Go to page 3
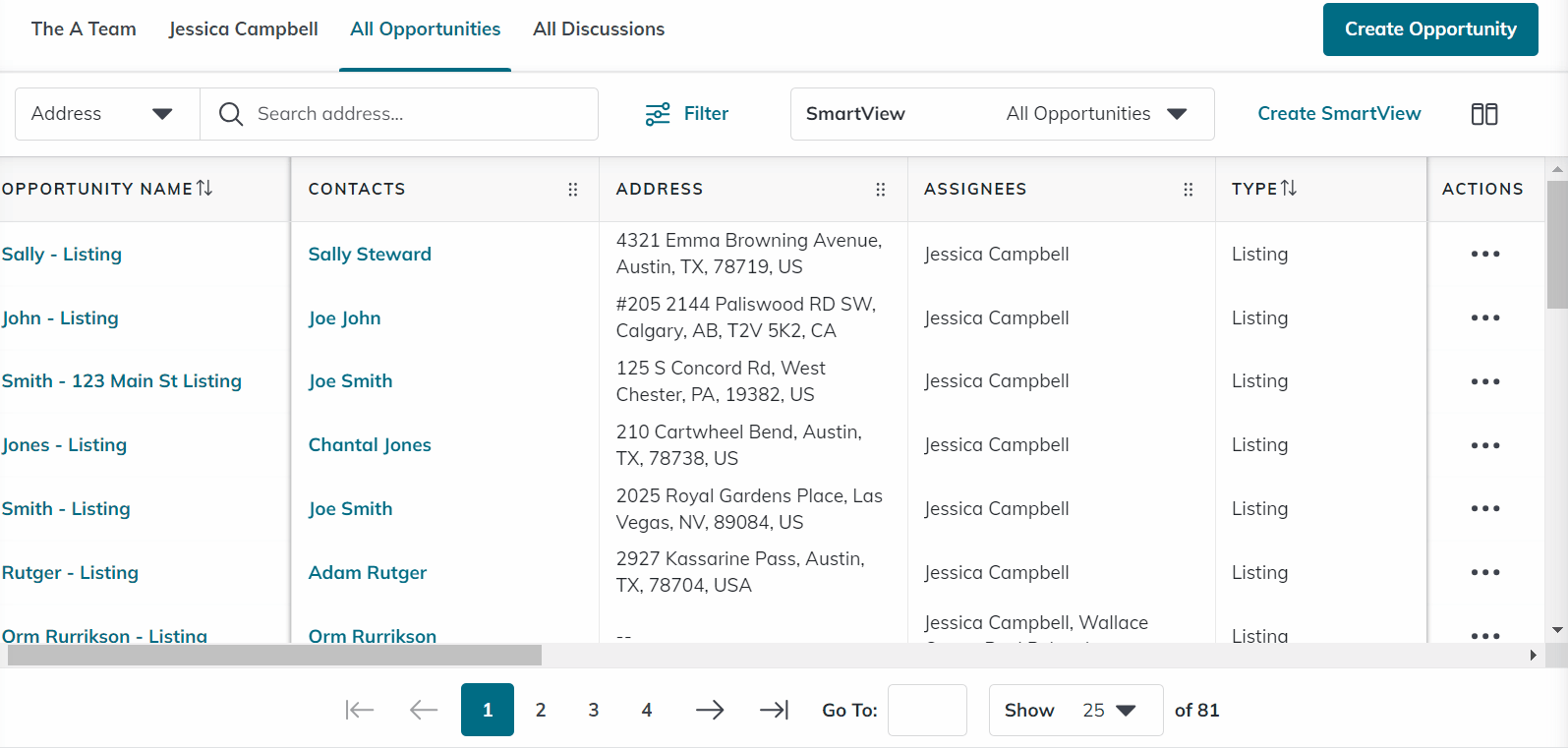This screenshot has width=1568, height=748. click(x=594, y=710)
